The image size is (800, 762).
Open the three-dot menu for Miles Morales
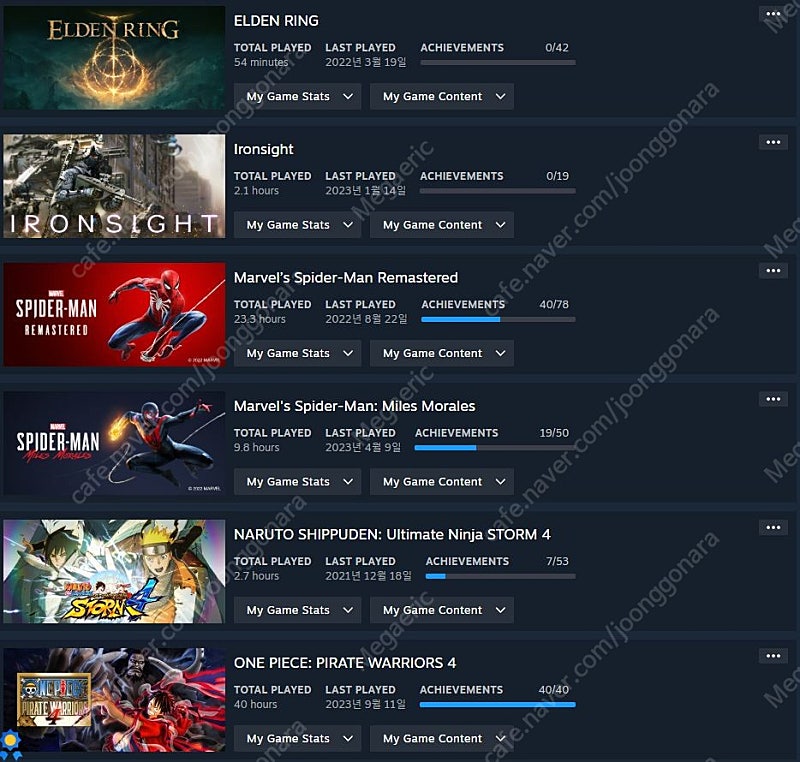click(773, 399)
